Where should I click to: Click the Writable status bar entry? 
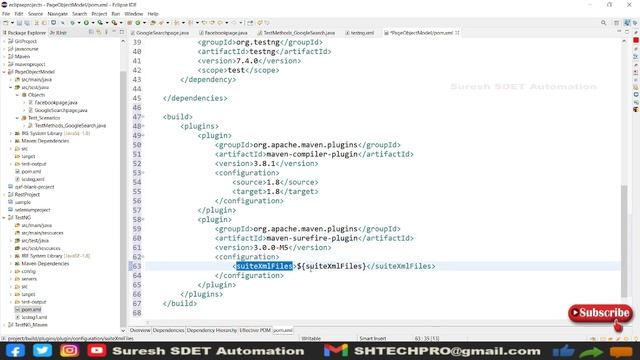[311, 338]
